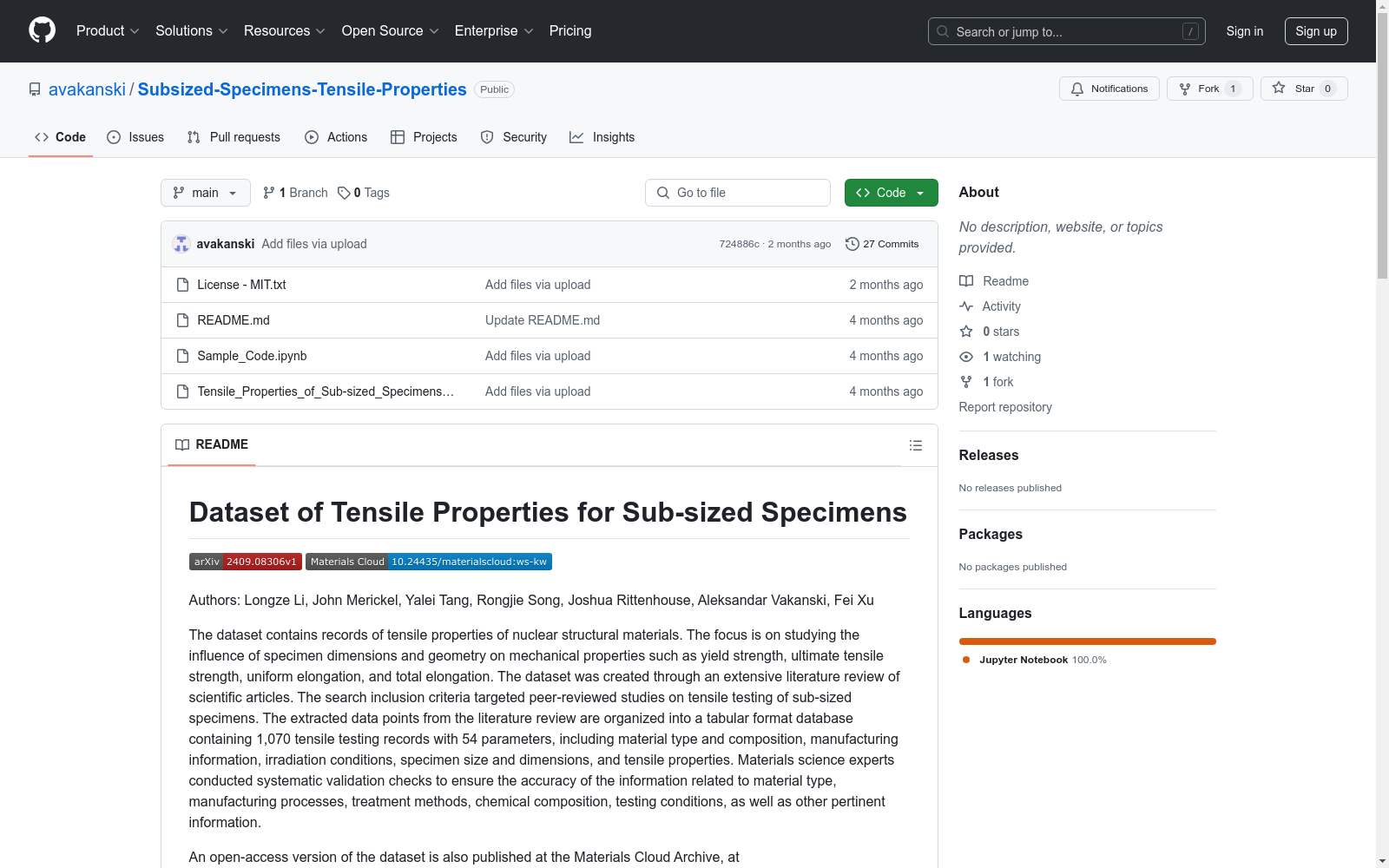
Task: Open the License - MIT.txt file
Action: [241, 285]
